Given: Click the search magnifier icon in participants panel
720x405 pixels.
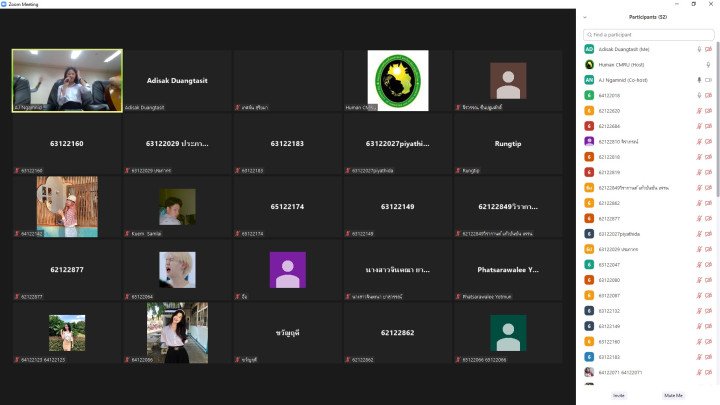Looking at the screenshot, I should pos(590,35).
